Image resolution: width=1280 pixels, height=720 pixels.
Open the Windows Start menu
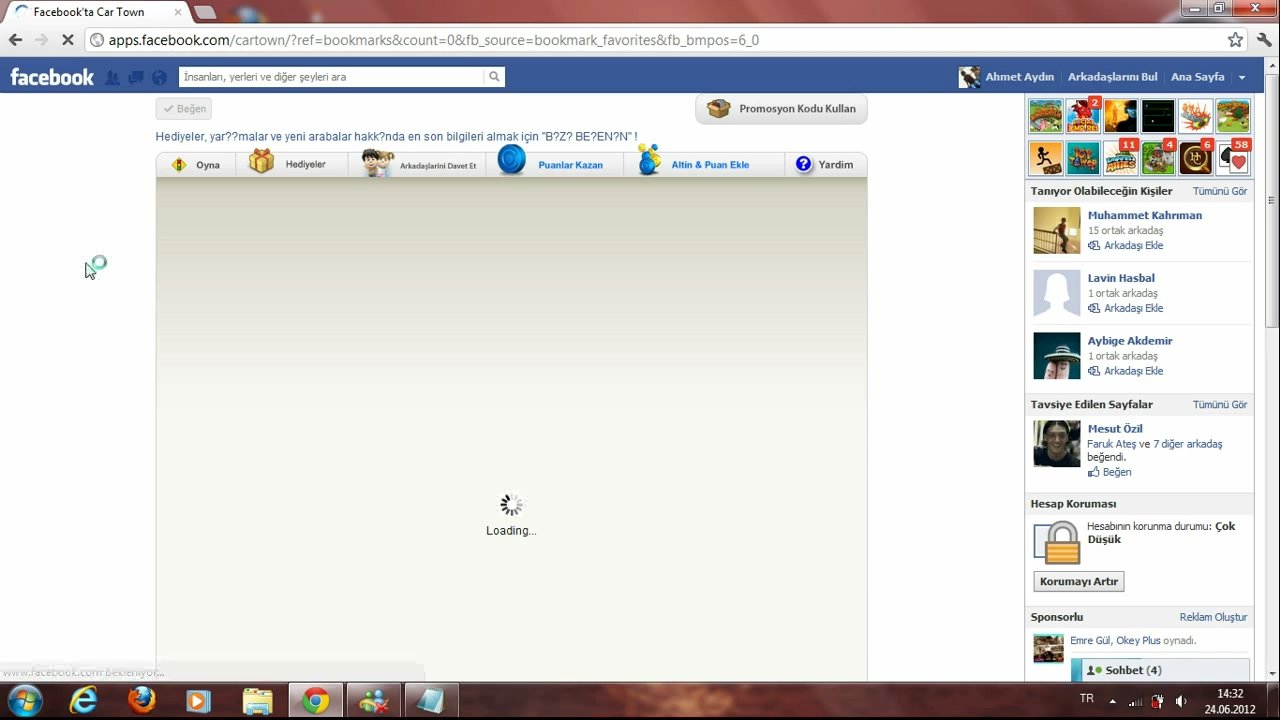point(24,701)
